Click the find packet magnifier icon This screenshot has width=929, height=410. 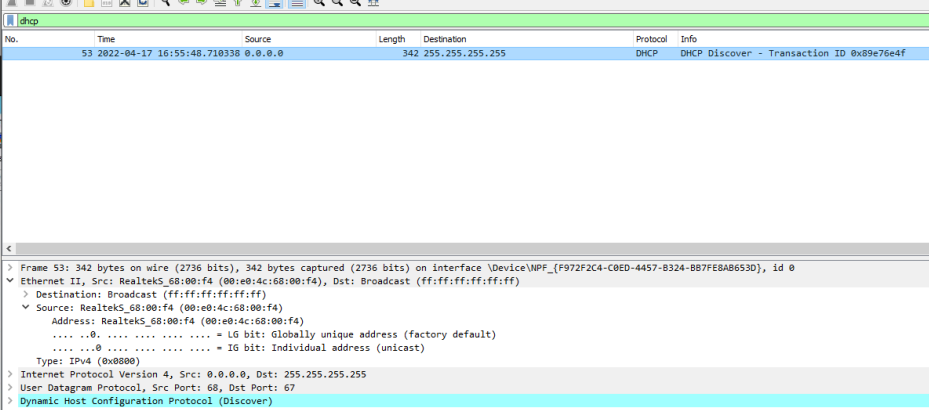(165, 3)
